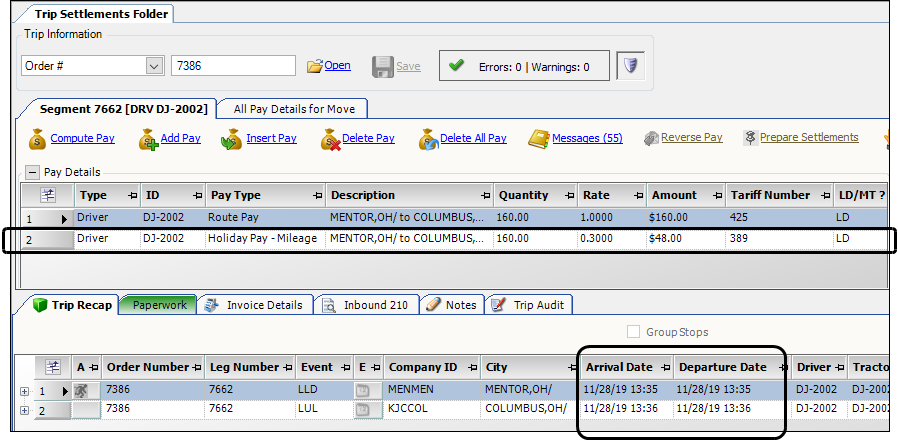Viewport: 898px width, 441px height.
Task: Click the Delete Pay icon
Action: click(330, 139)
